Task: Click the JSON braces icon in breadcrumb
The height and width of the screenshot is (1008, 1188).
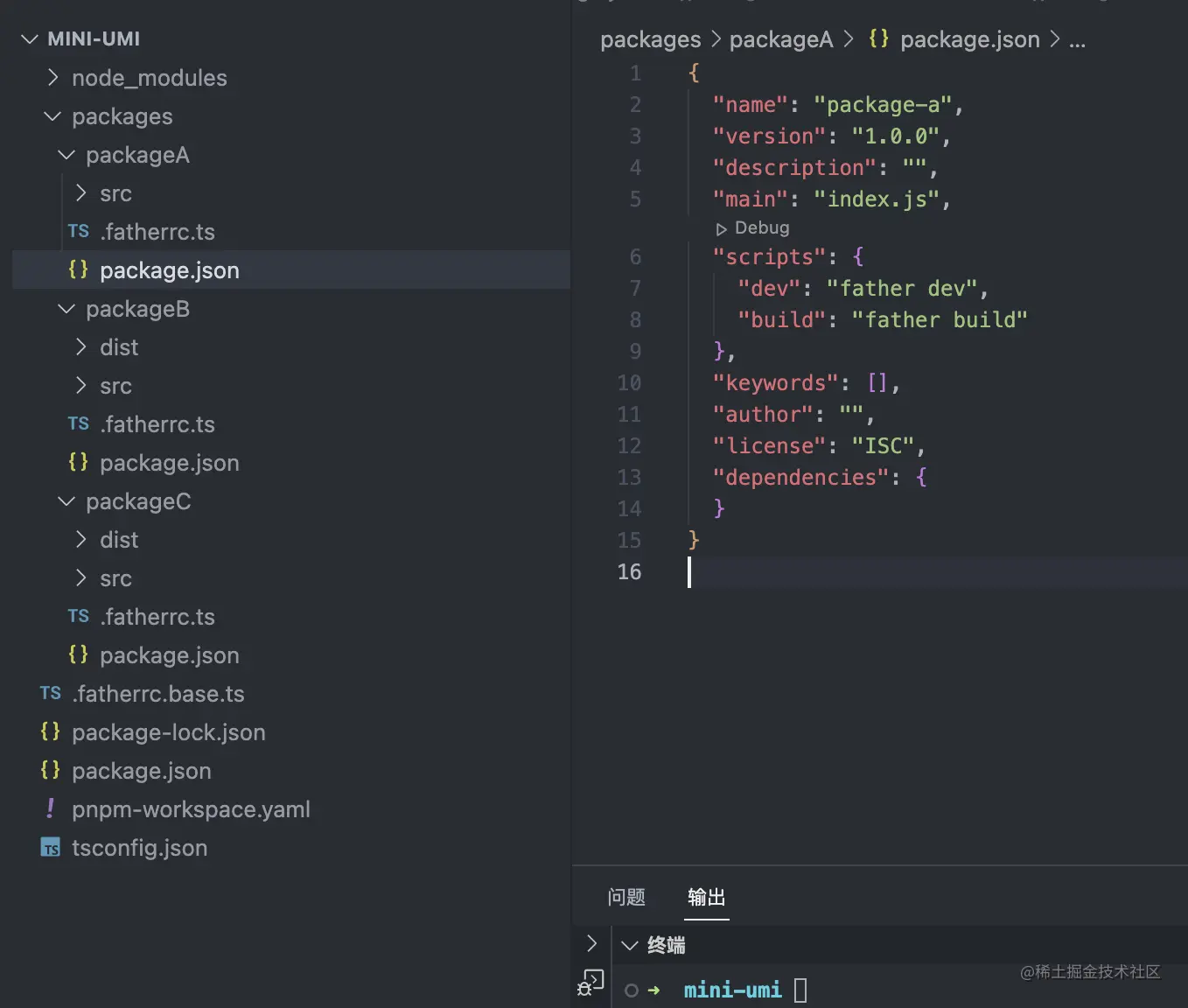Action: pos(878,39)
